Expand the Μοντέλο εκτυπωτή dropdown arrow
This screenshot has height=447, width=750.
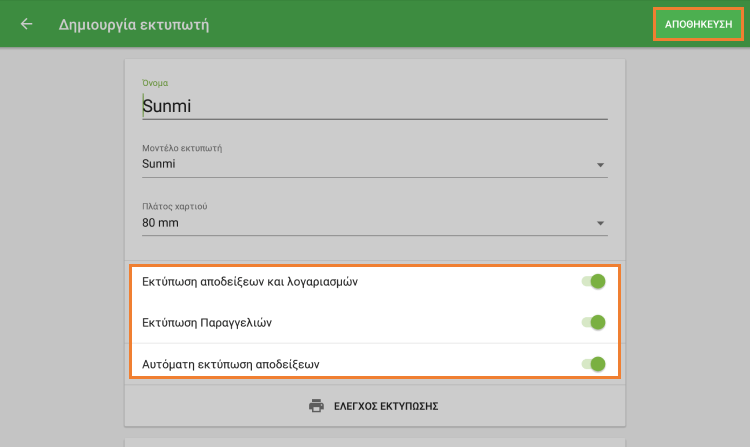tap(600, 165)
